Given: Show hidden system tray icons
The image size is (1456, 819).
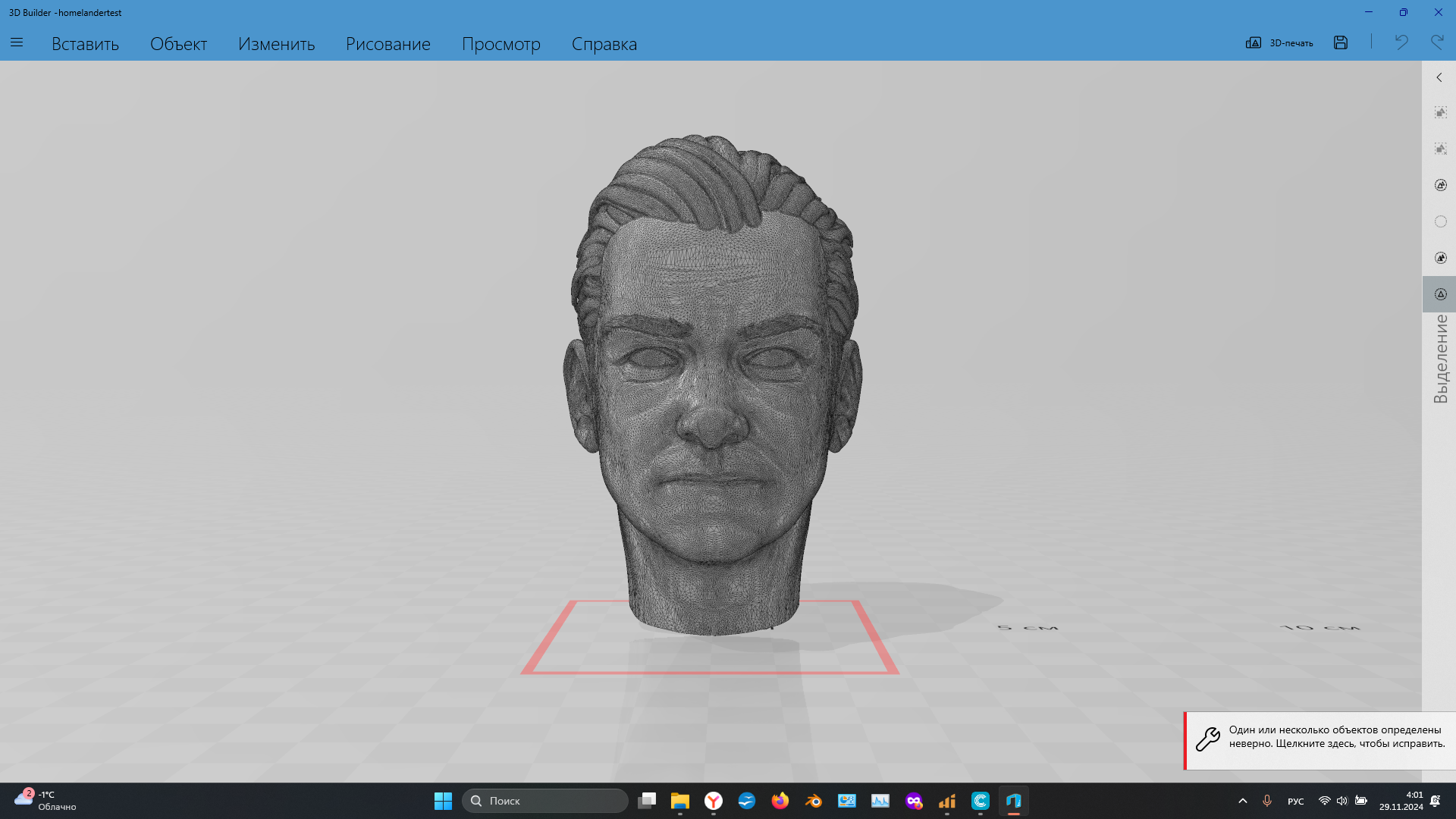Looking at the screenshot, I should pos(1242,801).
